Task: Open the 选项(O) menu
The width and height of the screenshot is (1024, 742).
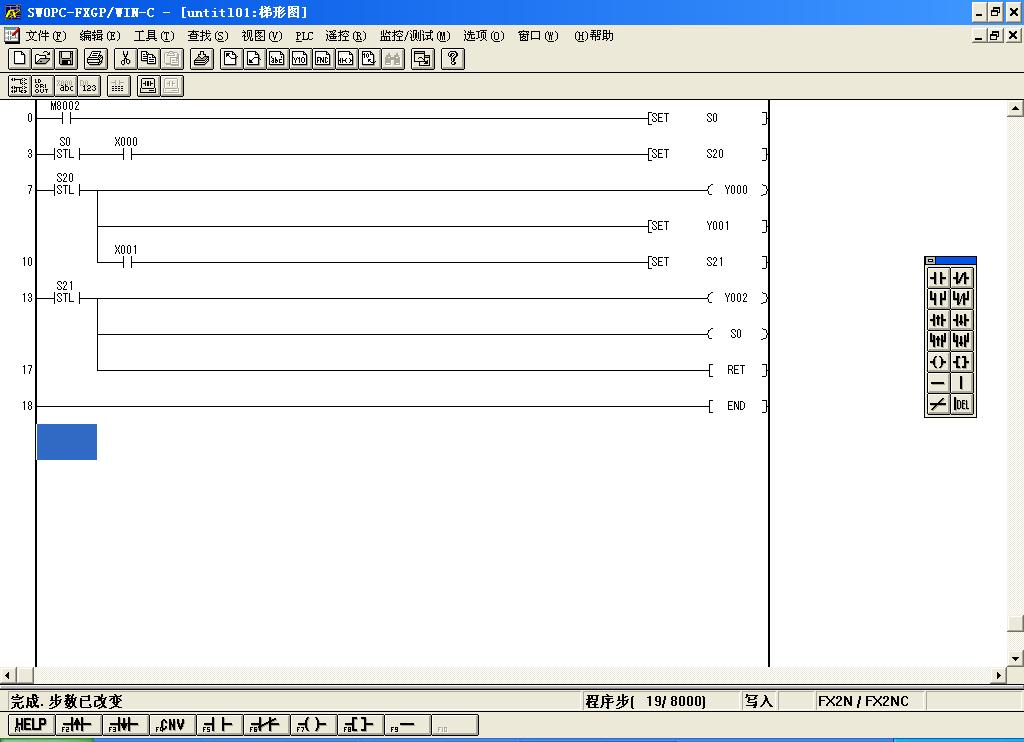Action: (x=483, y=36)
